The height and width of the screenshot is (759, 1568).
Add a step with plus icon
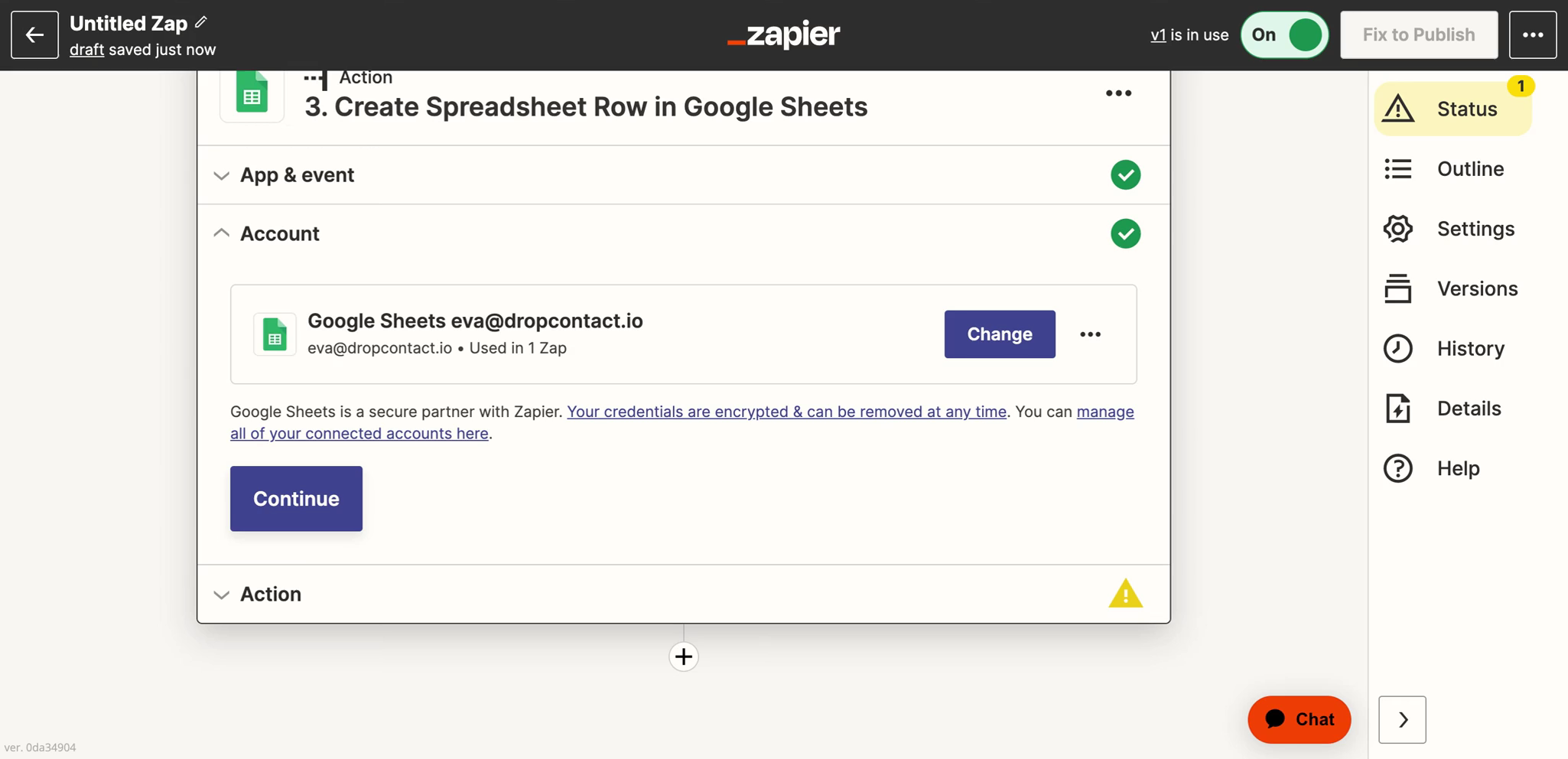click(x=683, y=656)
